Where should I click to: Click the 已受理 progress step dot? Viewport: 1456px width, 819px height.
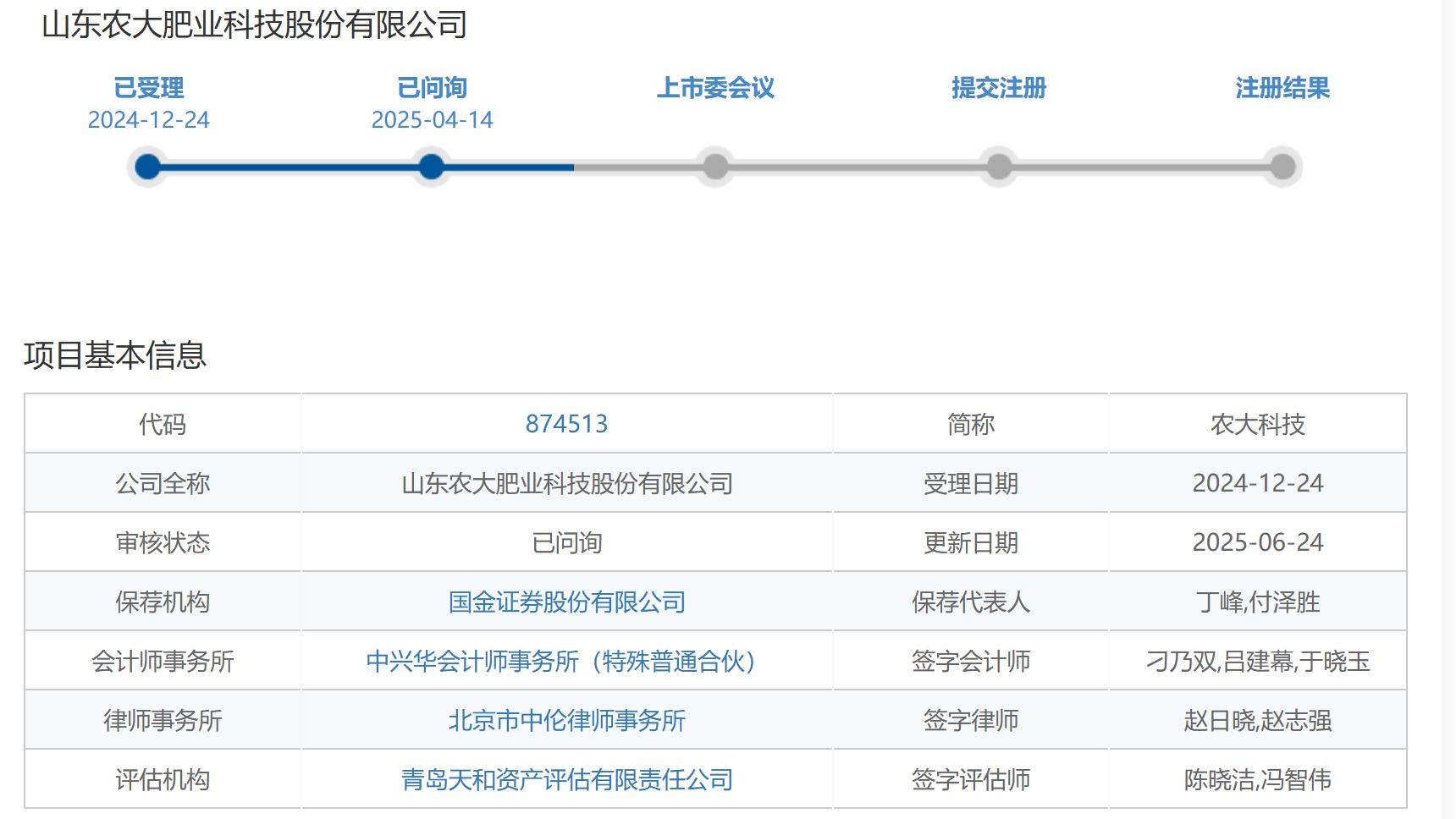[148, 167]
